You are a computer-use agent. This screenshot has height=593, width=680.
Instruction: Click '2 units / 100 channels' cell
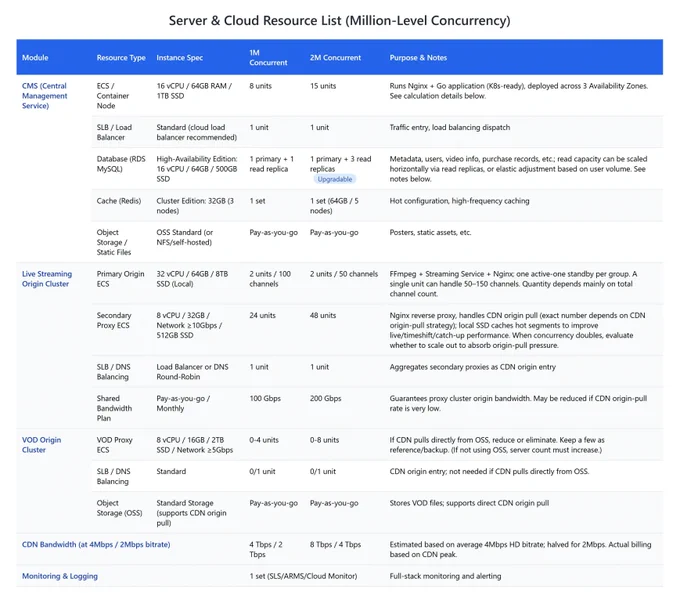pyautogui.click(x=270, y=279)
